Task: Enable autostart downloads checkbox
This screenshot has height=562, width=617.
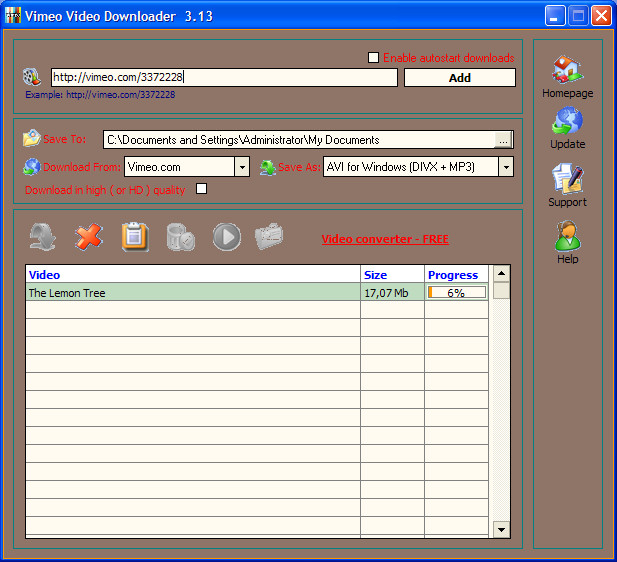Action: pyautogui.click(x=374, y=58)
